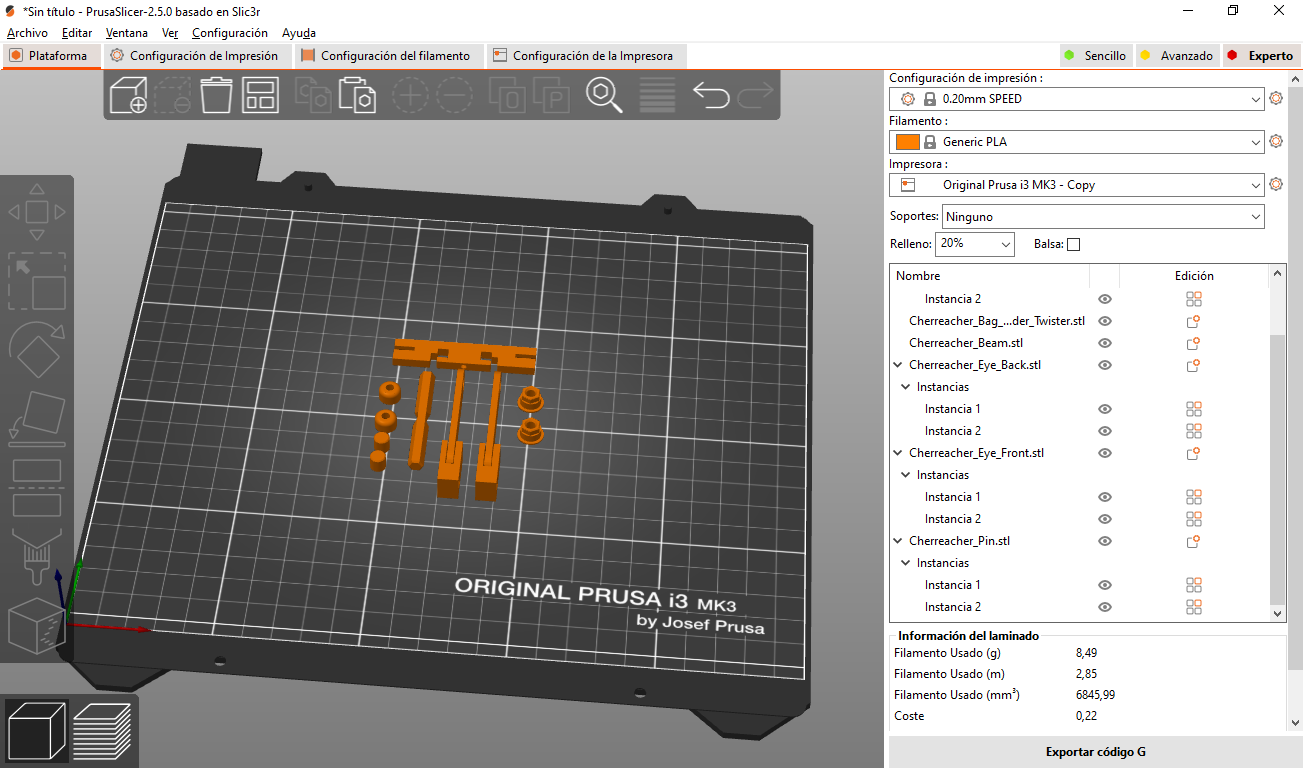Click the Add model toolbar icon
The width and height of the screenshot is (1303, 768).
point(128,95)
